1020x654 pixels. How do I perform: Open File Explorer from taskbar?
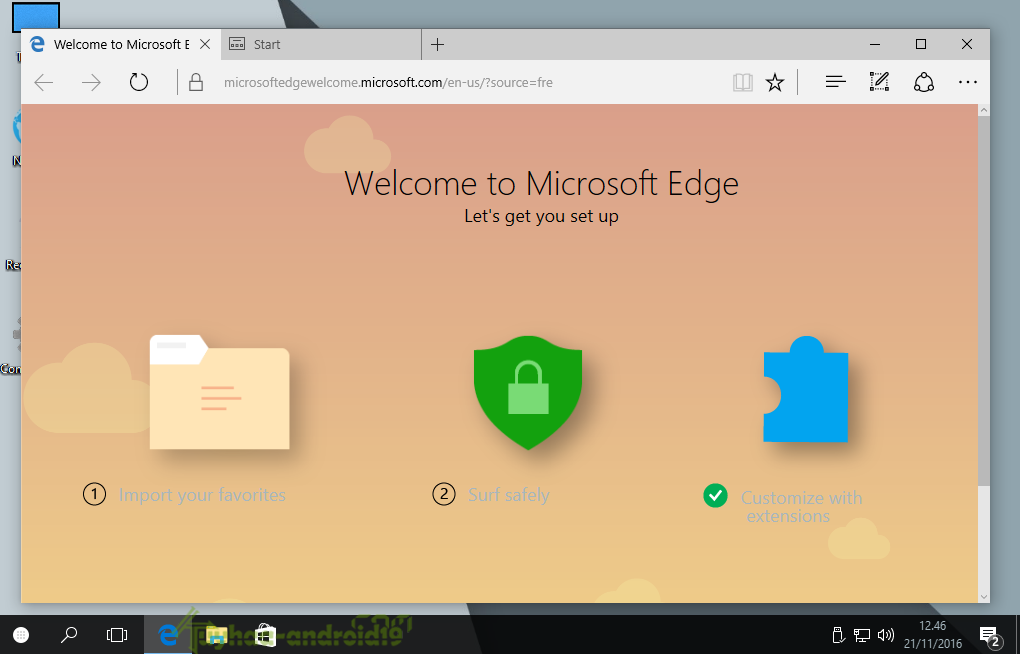[x=217, y=635]
